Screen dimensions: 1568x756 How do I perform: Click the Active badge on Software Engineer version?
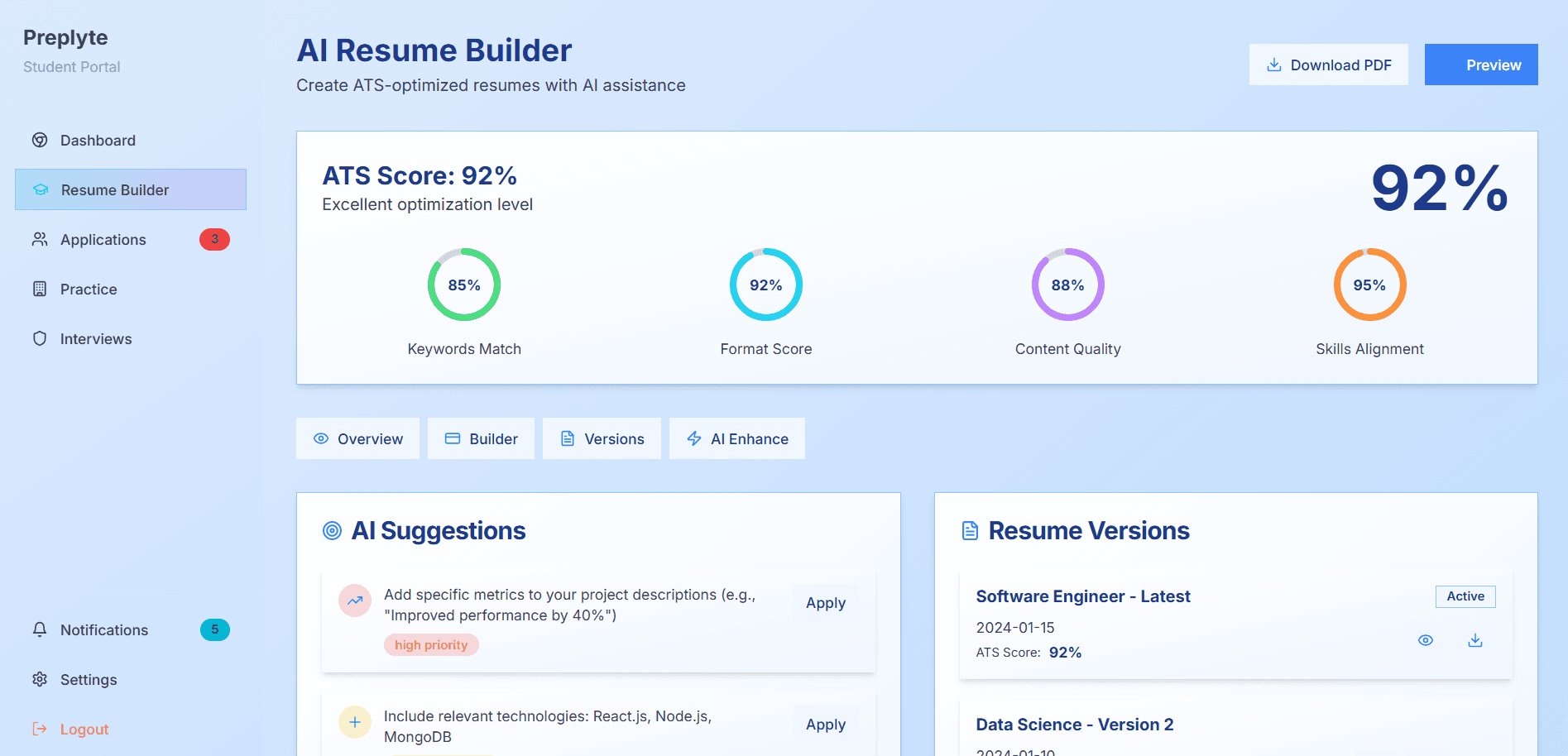coord(1465,596)
